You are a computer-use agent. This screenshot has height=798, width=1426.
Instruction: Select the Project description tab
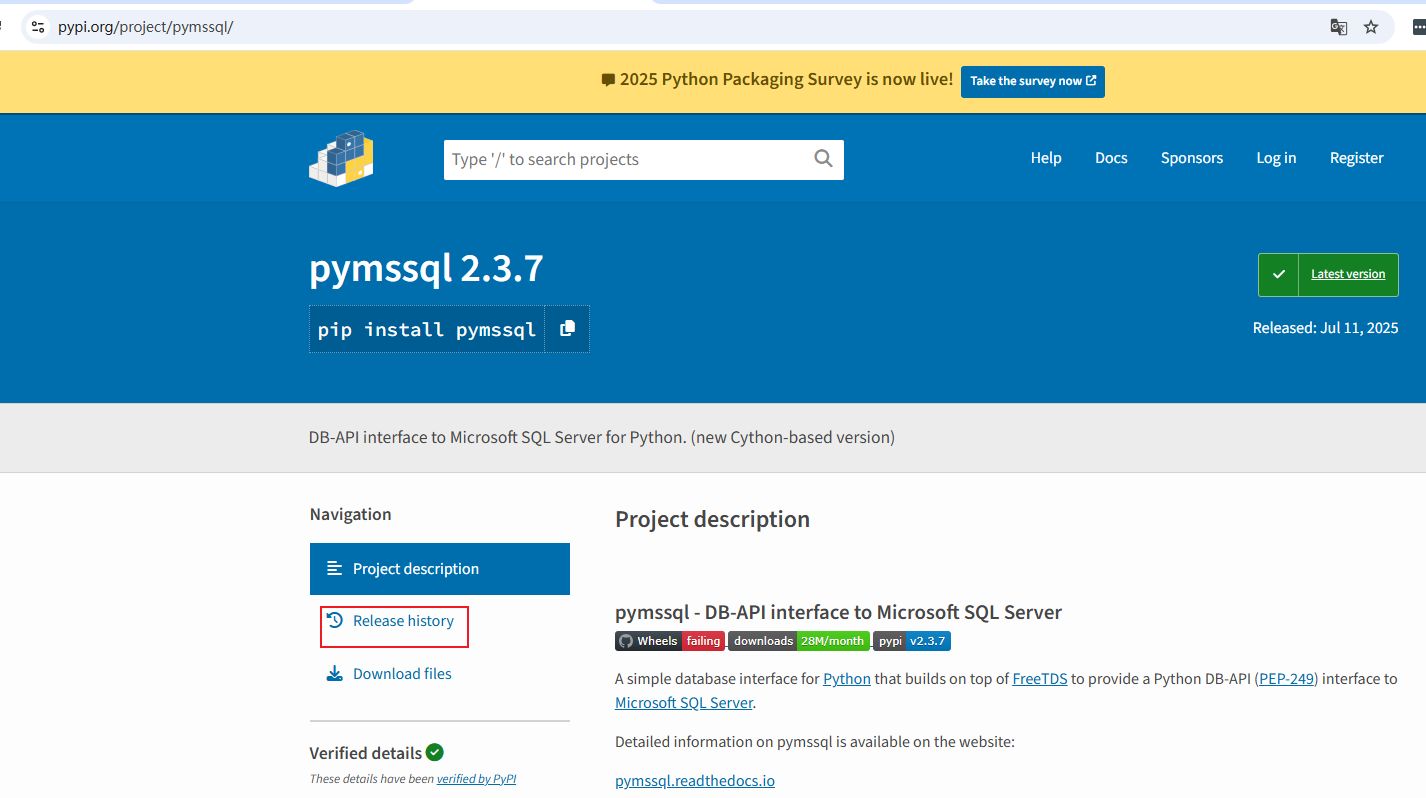pyautogui.click(x=439, y=569)
